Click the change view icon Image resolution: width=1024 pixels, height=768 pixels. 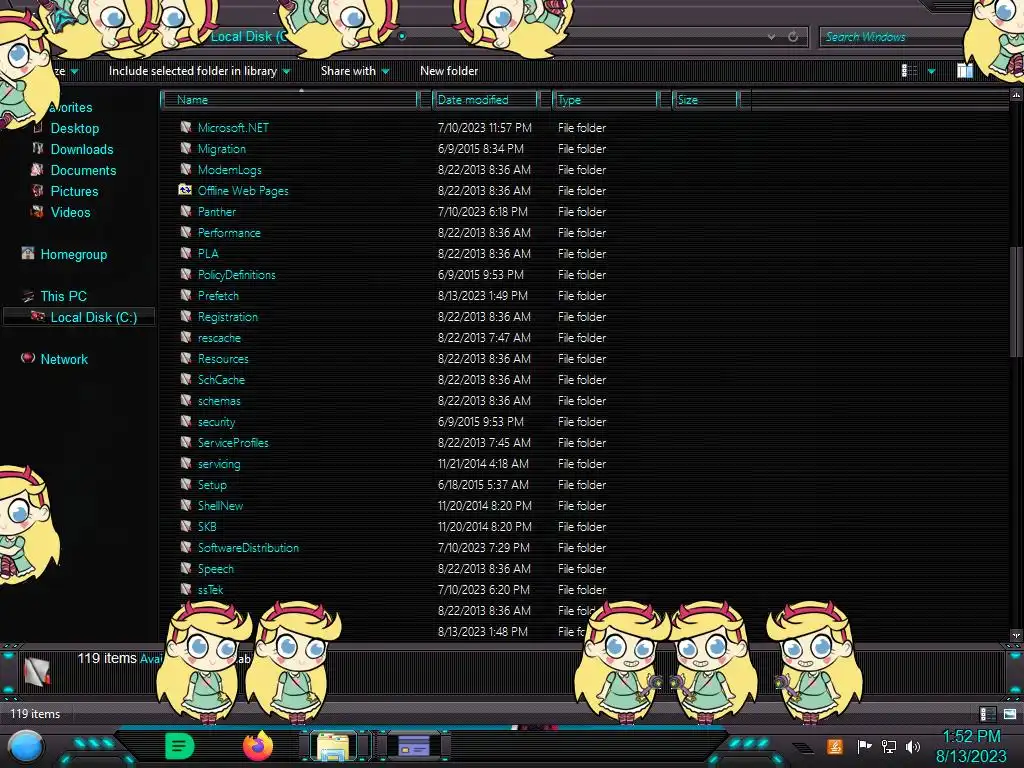[x=909, y=71]
